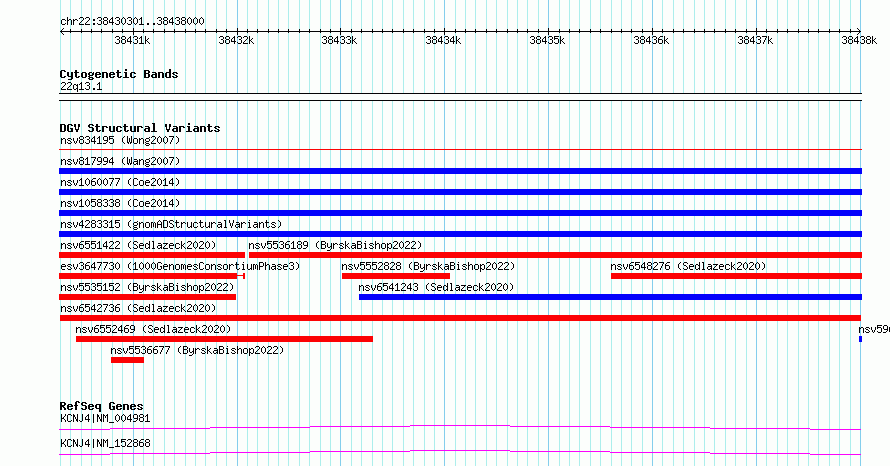Click the nsv6552469 (Sedlazeck2020) red bar
Image resolution: width=890 pixels, height=466 pixels.
click(224, 339)
